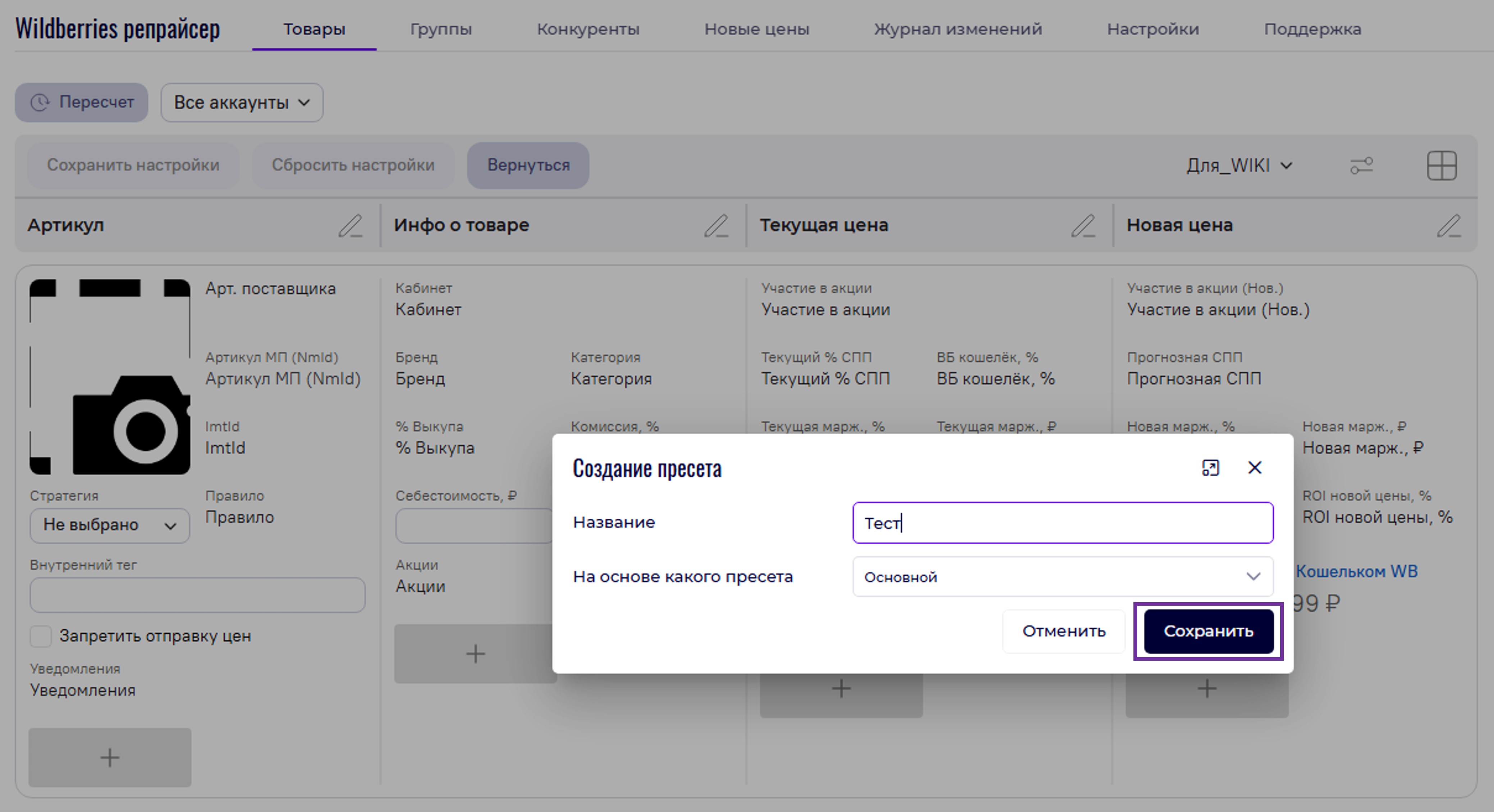Viewport: 1494px width, 812px height.
Task: Click plus tile under Уведомления in Артикул
Action: point(110,757)
